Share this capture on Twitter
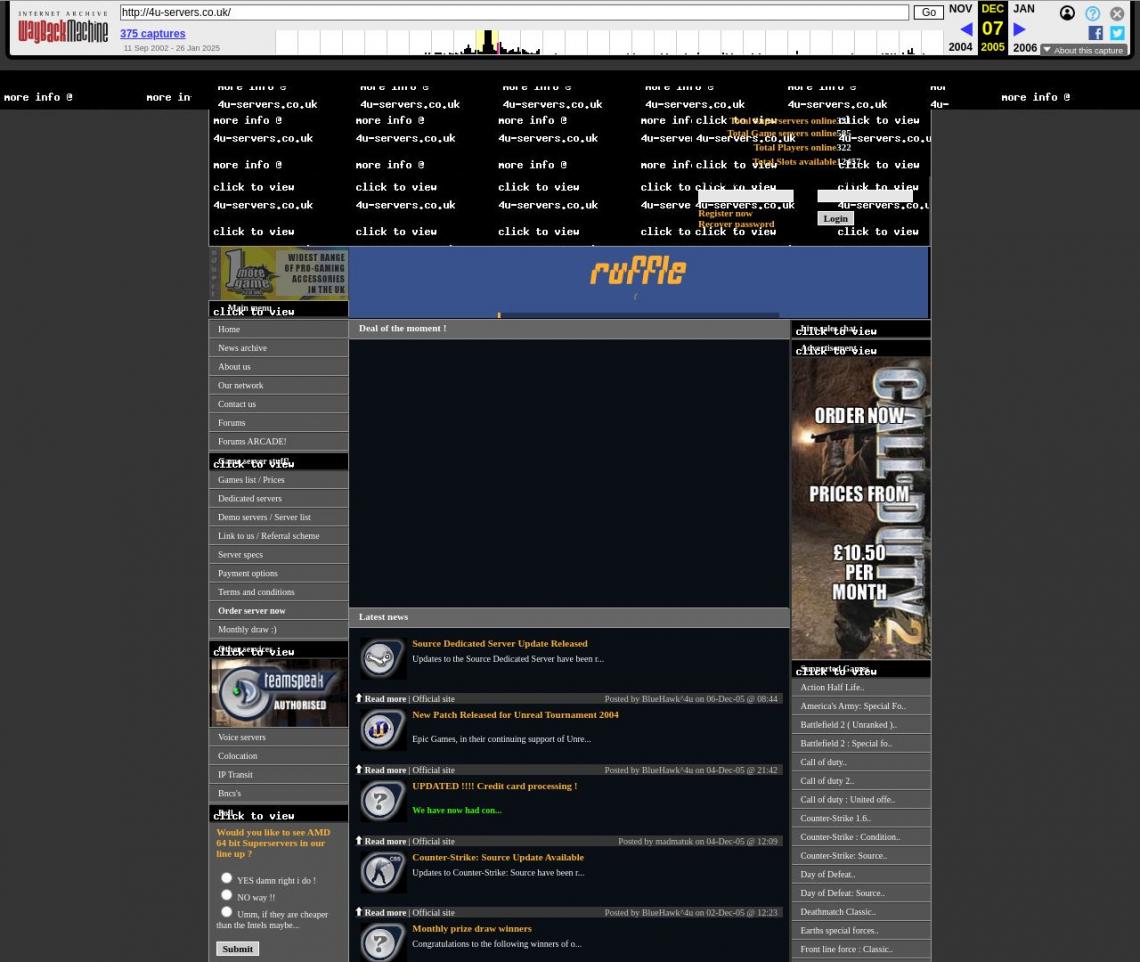The height and width of the screenshot is (962, 1140). pyautogui.click(x=1117, y=33)
